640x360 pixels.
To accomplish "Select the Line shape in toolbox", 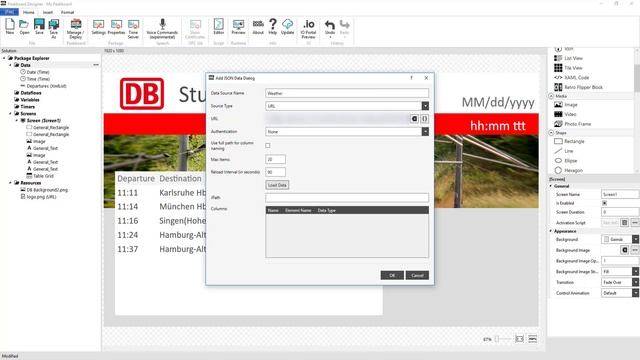I will point(564,151).
